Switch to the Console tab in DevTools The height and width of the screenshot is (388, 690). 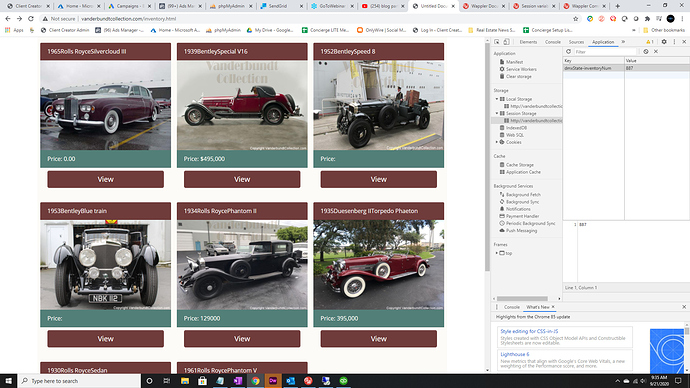[x=553, y=42]
